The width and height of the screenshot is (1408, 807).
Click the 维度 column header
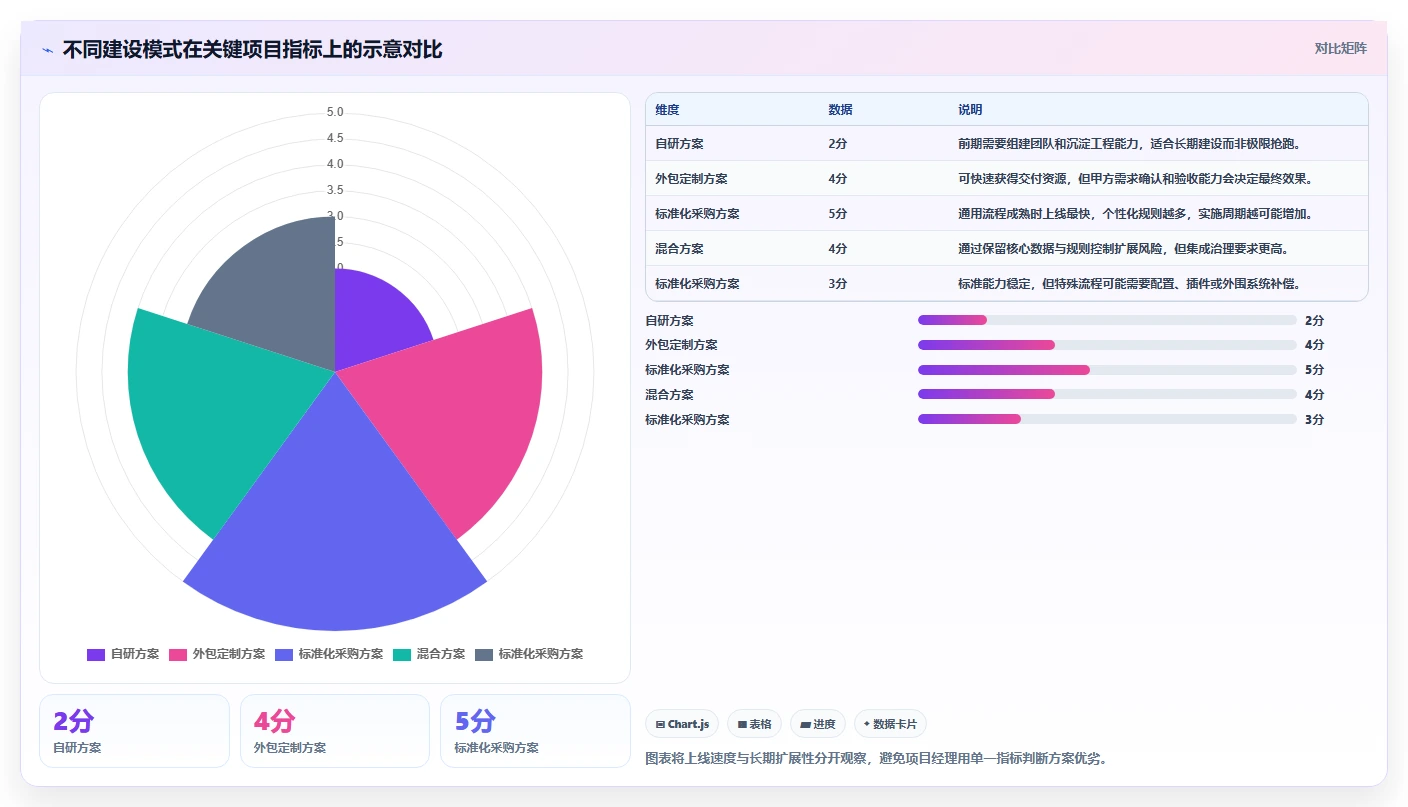667,110
